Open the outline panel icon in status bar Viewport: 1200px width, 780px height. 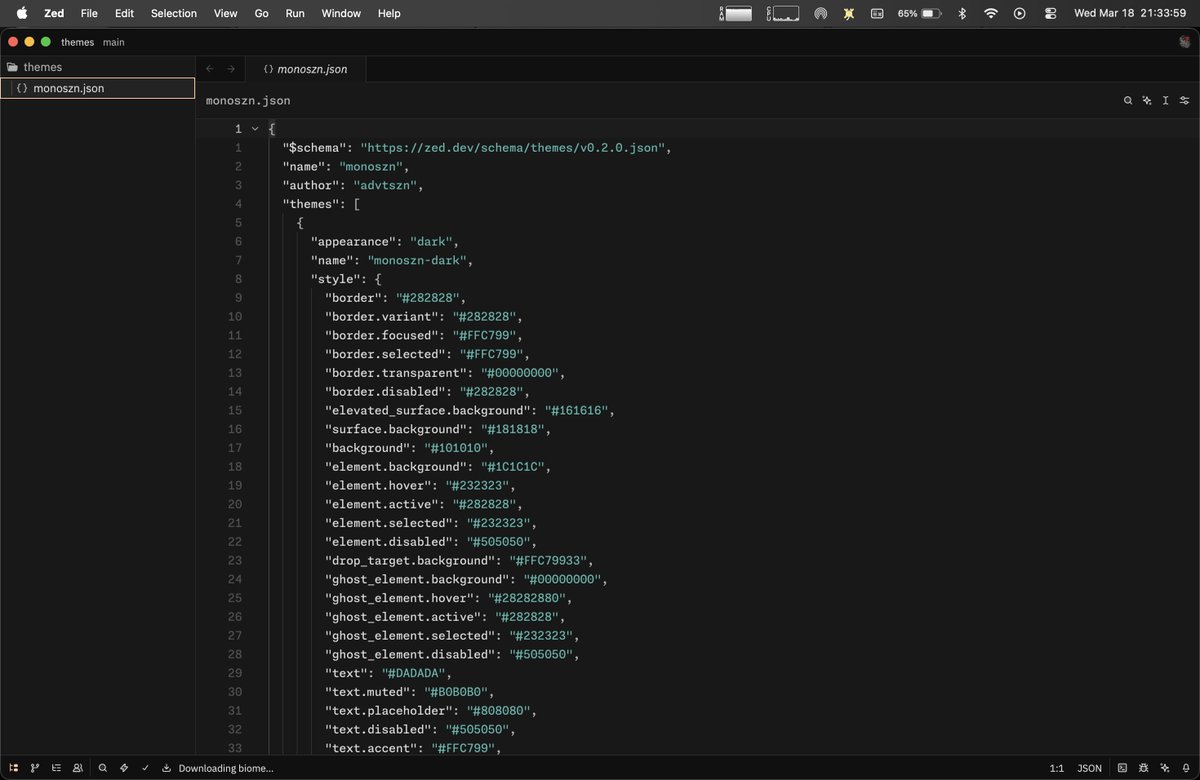(56, 768)
